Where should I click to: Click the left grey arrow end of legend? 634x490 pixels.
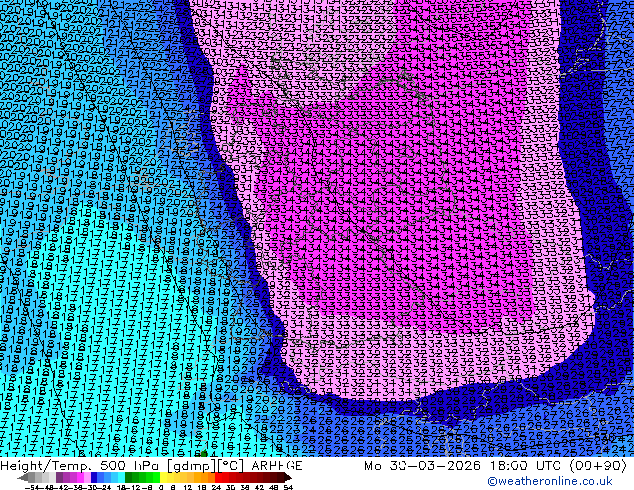click(22, 478)
